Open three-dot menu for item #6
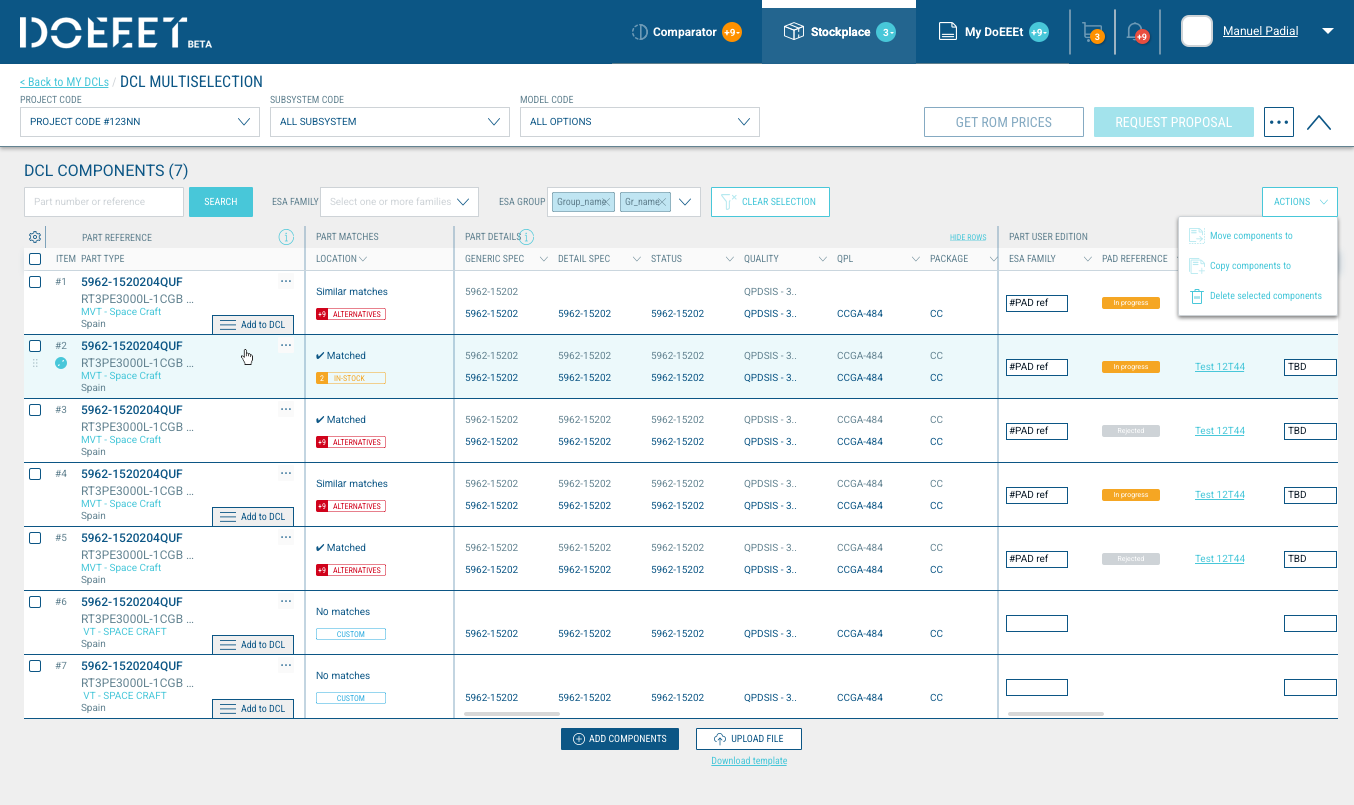This screenshot has width=1354, height=805. (286, 601)
